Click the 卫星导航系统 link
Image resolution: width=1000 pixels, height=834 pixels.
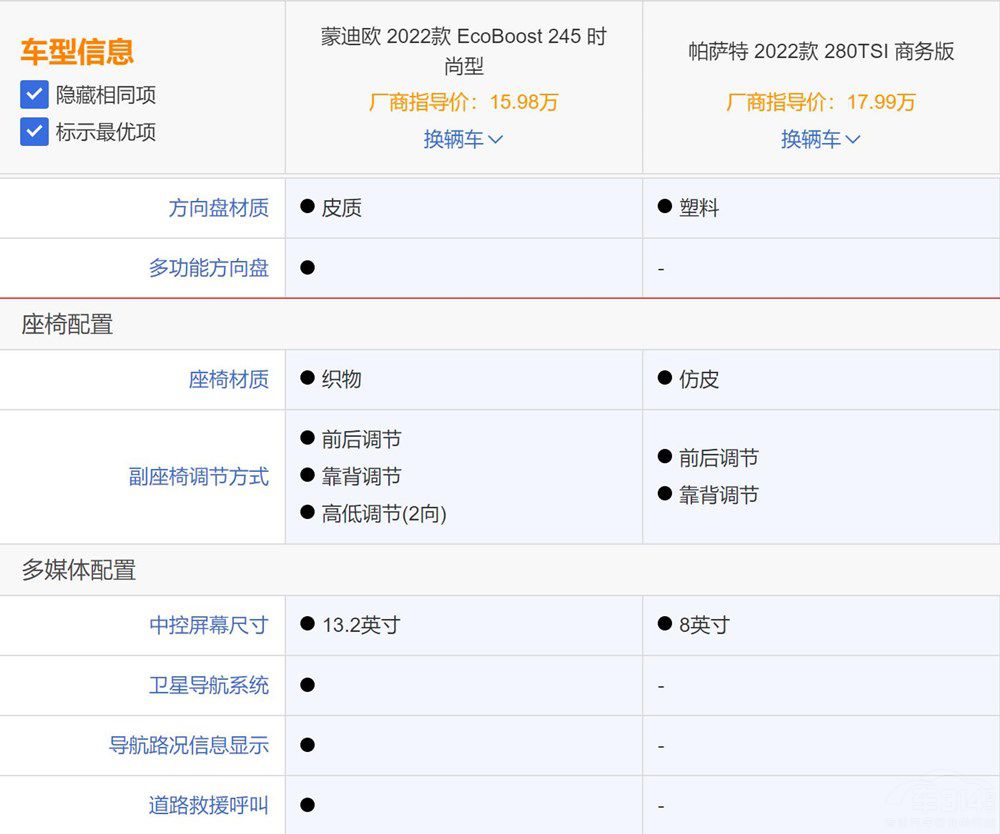pyautogui.click(x=208, y=686)
